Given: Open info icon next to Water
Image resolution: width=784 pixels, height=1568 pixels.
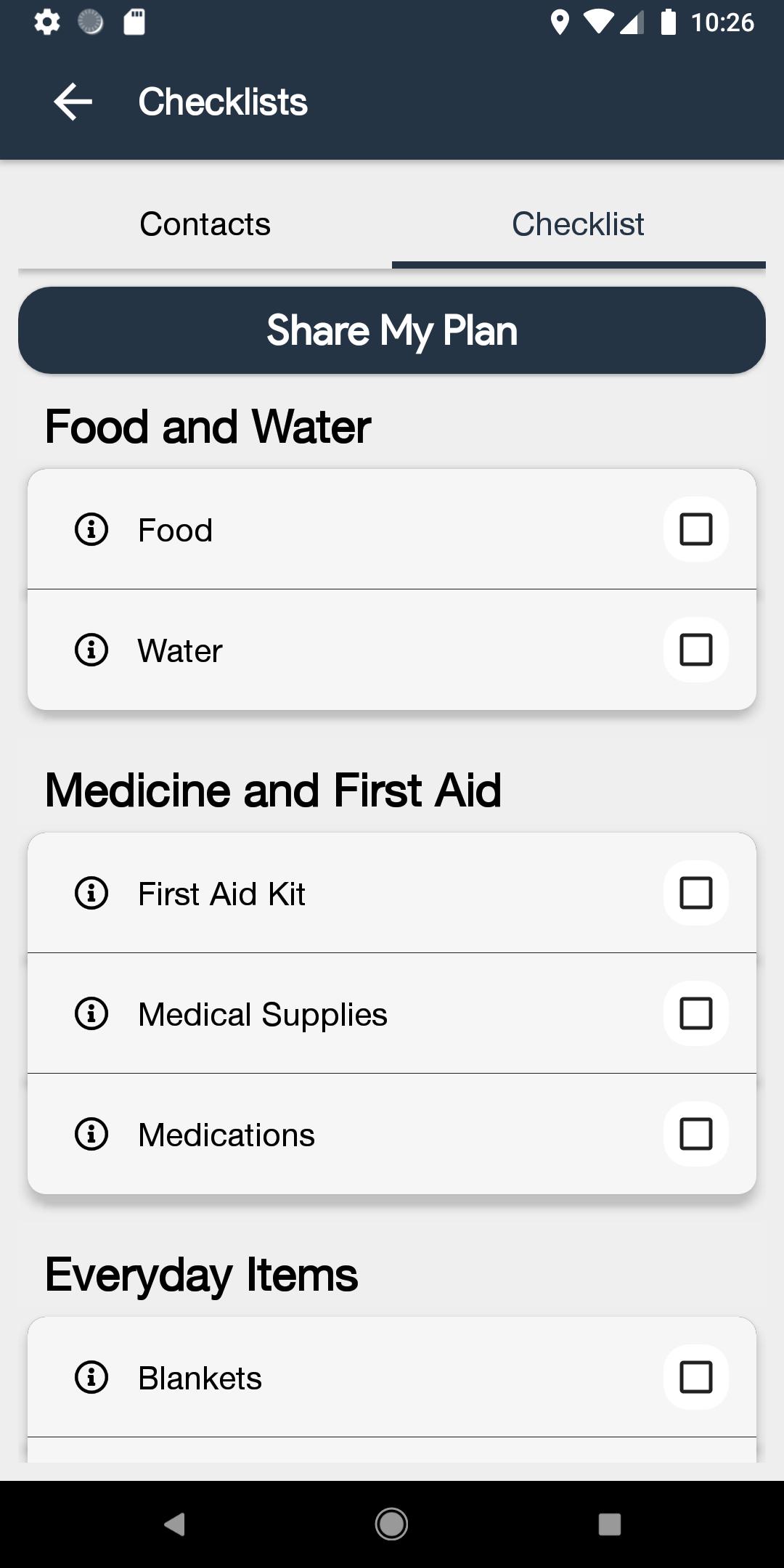Looking at the screenshot, I should pyautogui.click(x=91, y=650).
